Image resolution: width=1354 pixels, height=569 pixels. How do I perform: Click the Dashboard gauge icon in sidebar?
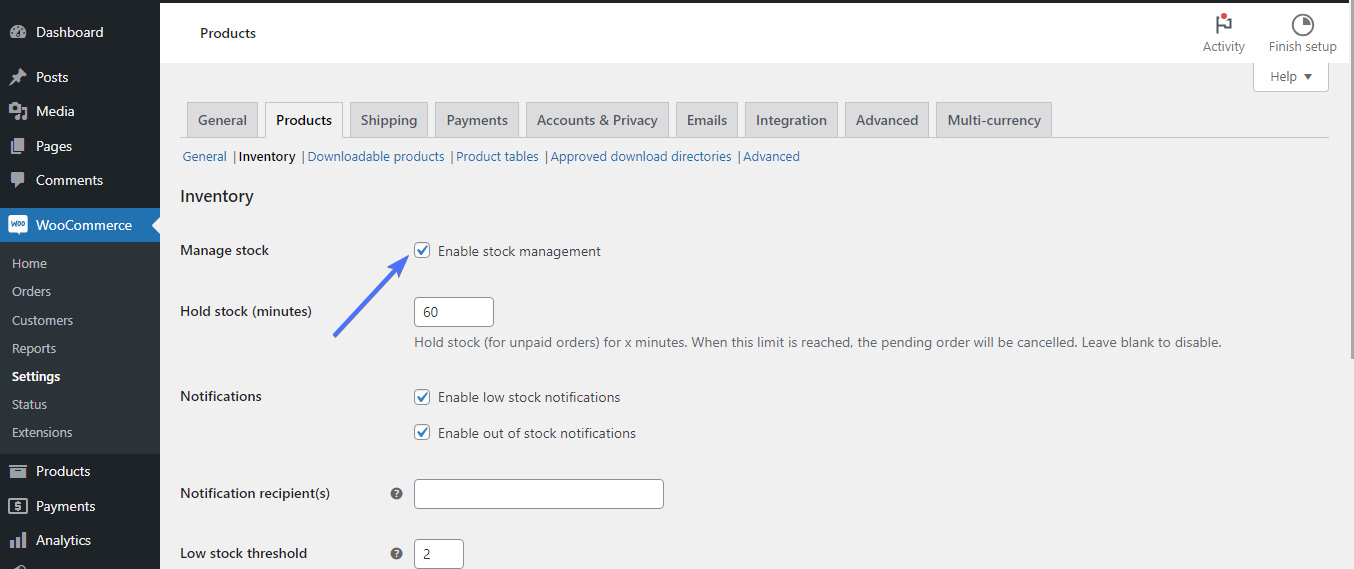tap(18, 32)
